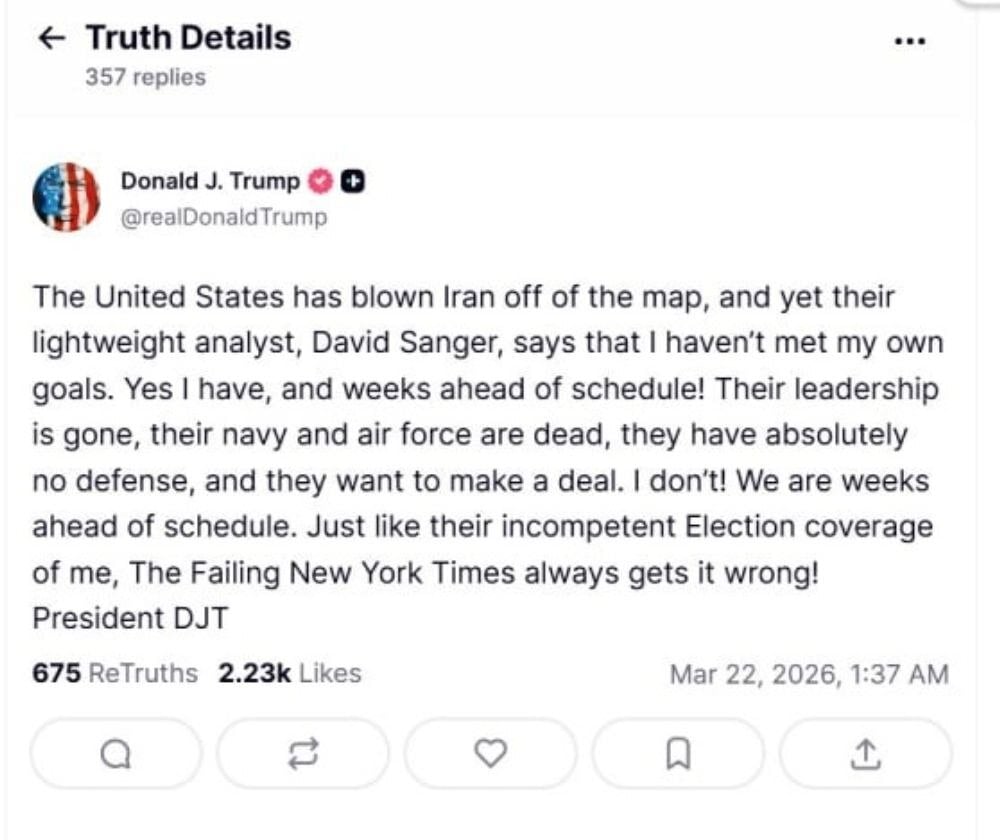
Task: View the 675 ReTruths list
Action: [115, 673]
